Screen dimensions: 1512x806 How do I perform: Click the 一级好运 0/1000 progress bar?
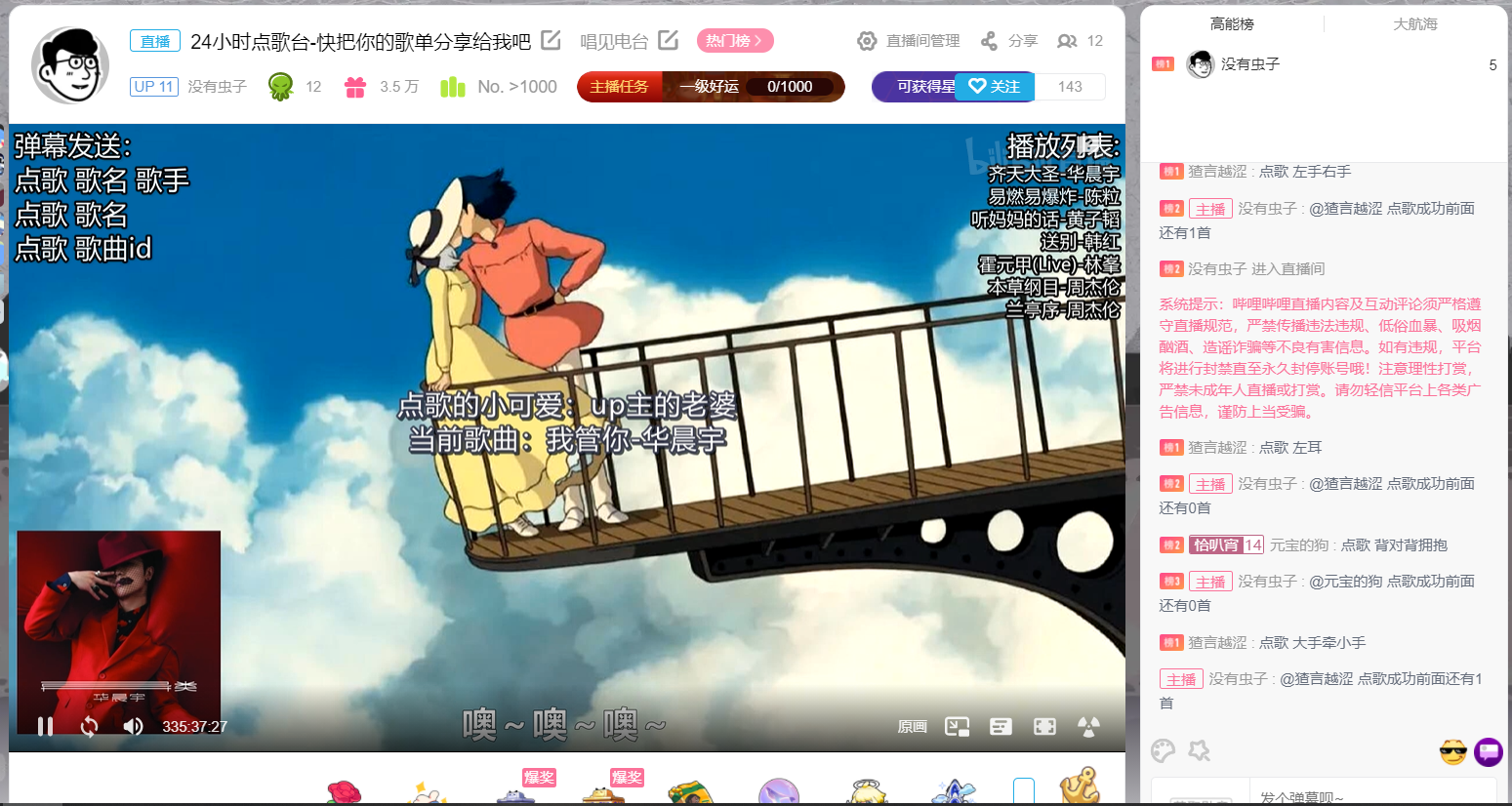pos(754,87)
